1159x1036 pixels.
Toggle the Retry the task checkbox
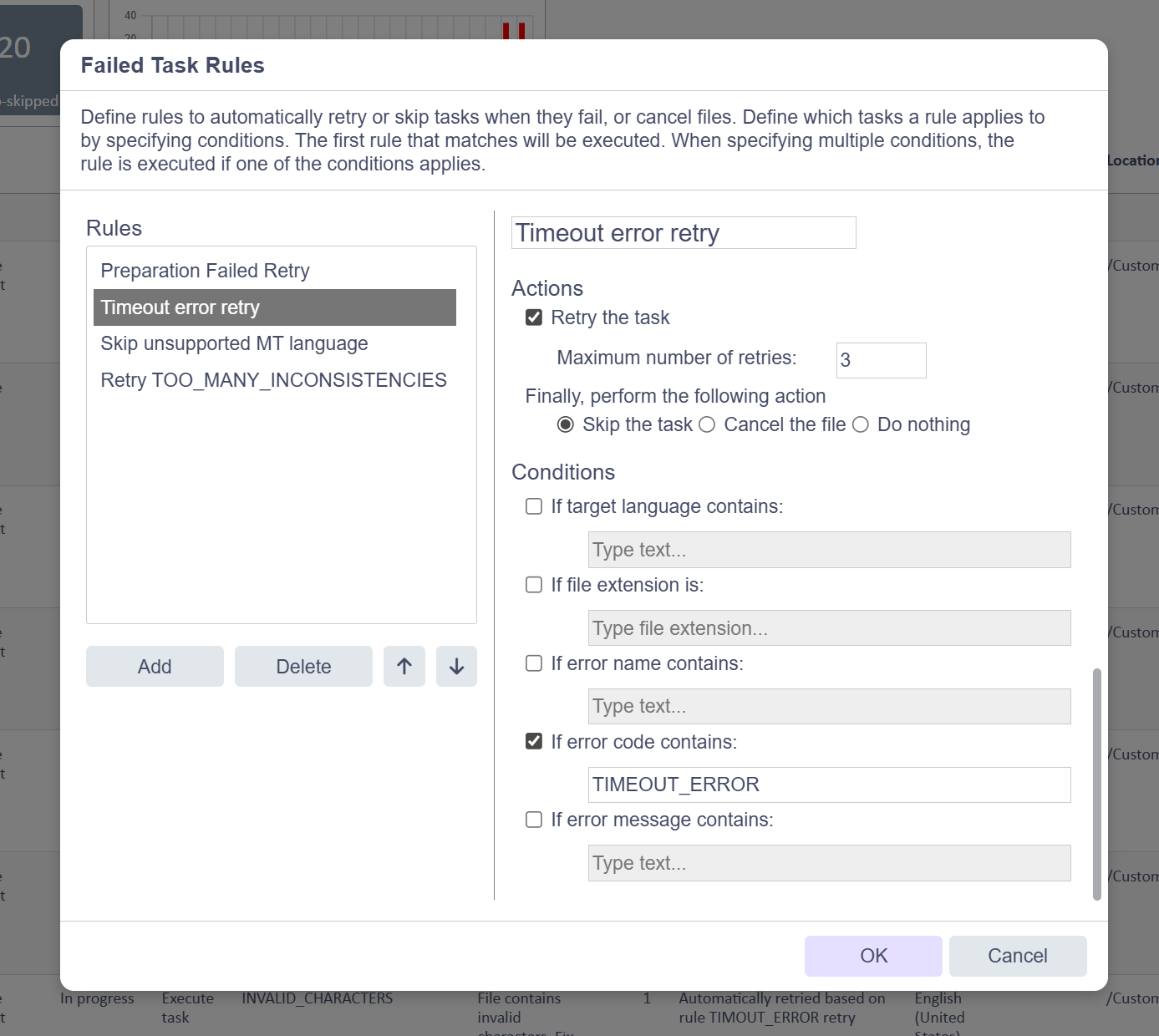pyautogui.click(x=534, y=317)
